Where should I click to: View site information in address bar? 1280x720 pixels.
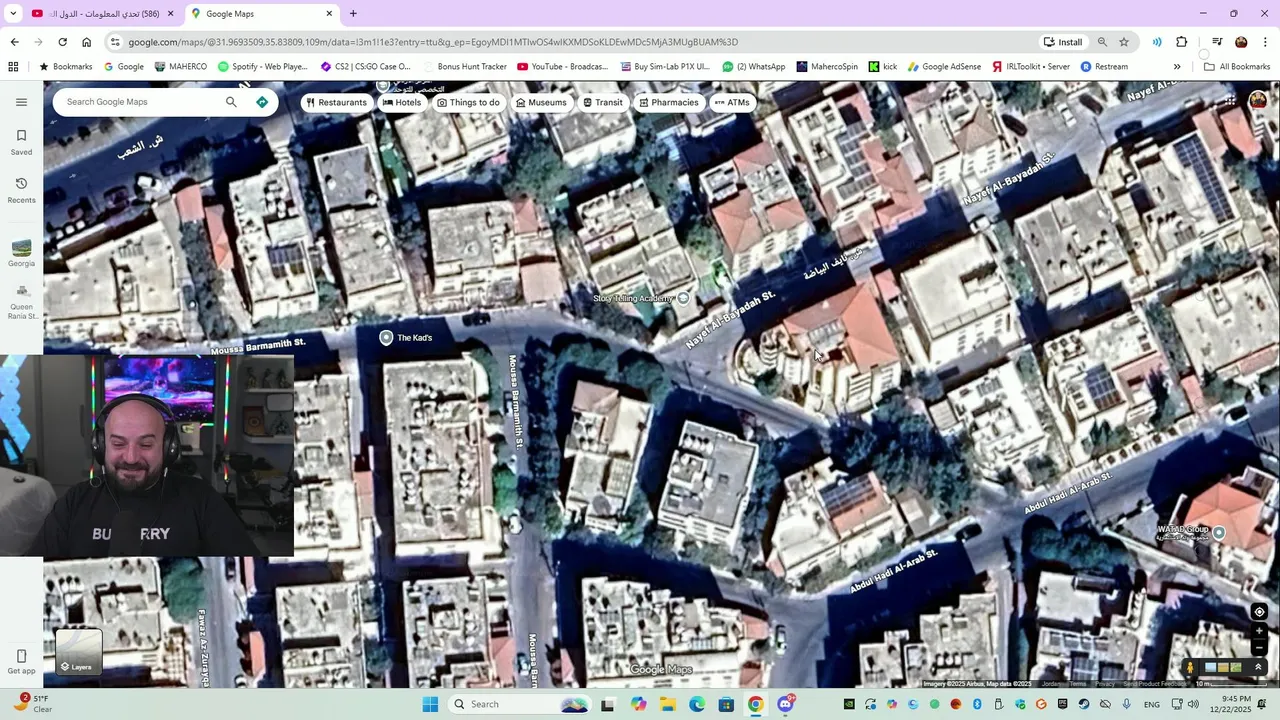pyautogui.click(x=116, y=42)
